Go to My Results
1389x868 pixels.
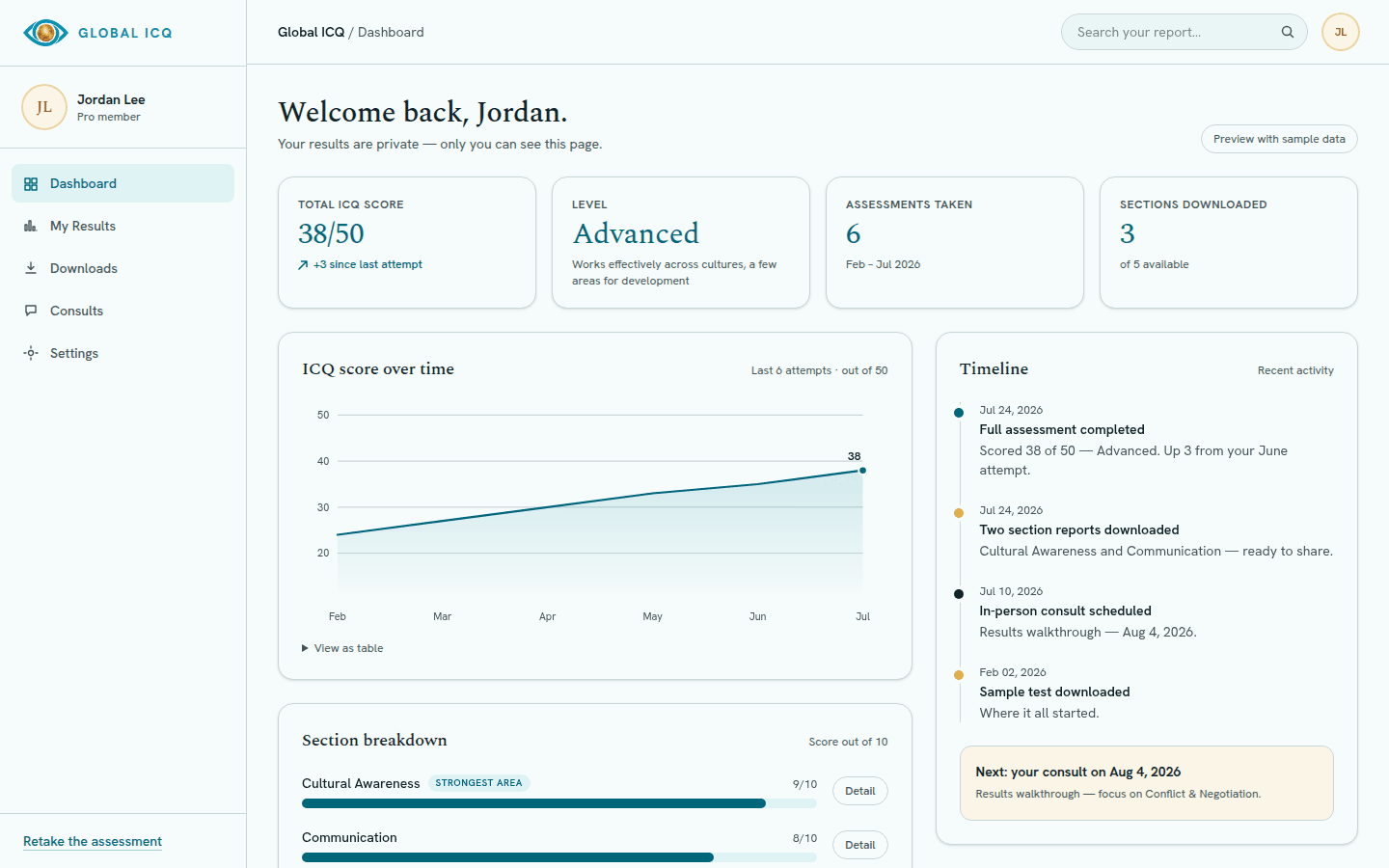tap(123, 226)
